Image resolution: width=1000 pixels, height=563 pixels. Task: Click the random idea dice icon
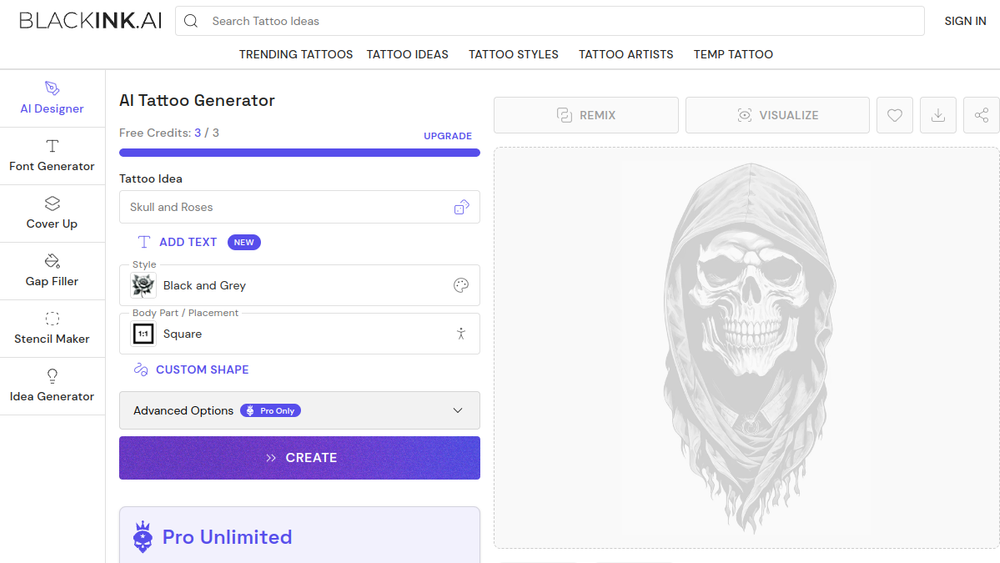coord(462,207)
